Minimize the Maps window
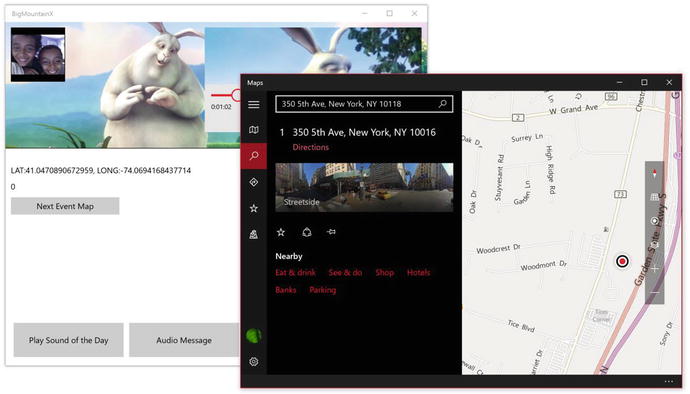 pyautogui.click(x=619, y=82)
